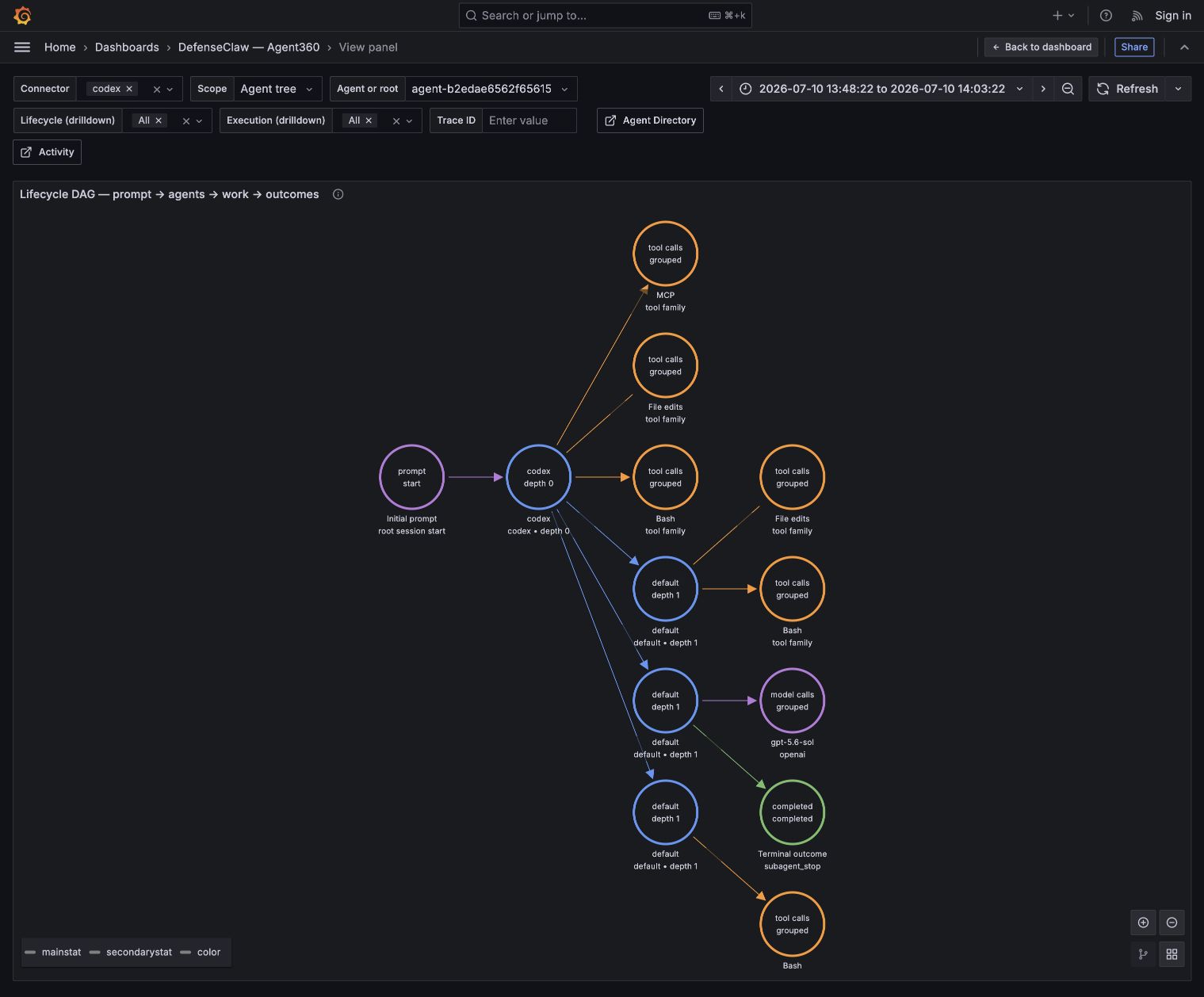
Task: Open the RSS news feed icon
Action: [x=1137, y=15]
